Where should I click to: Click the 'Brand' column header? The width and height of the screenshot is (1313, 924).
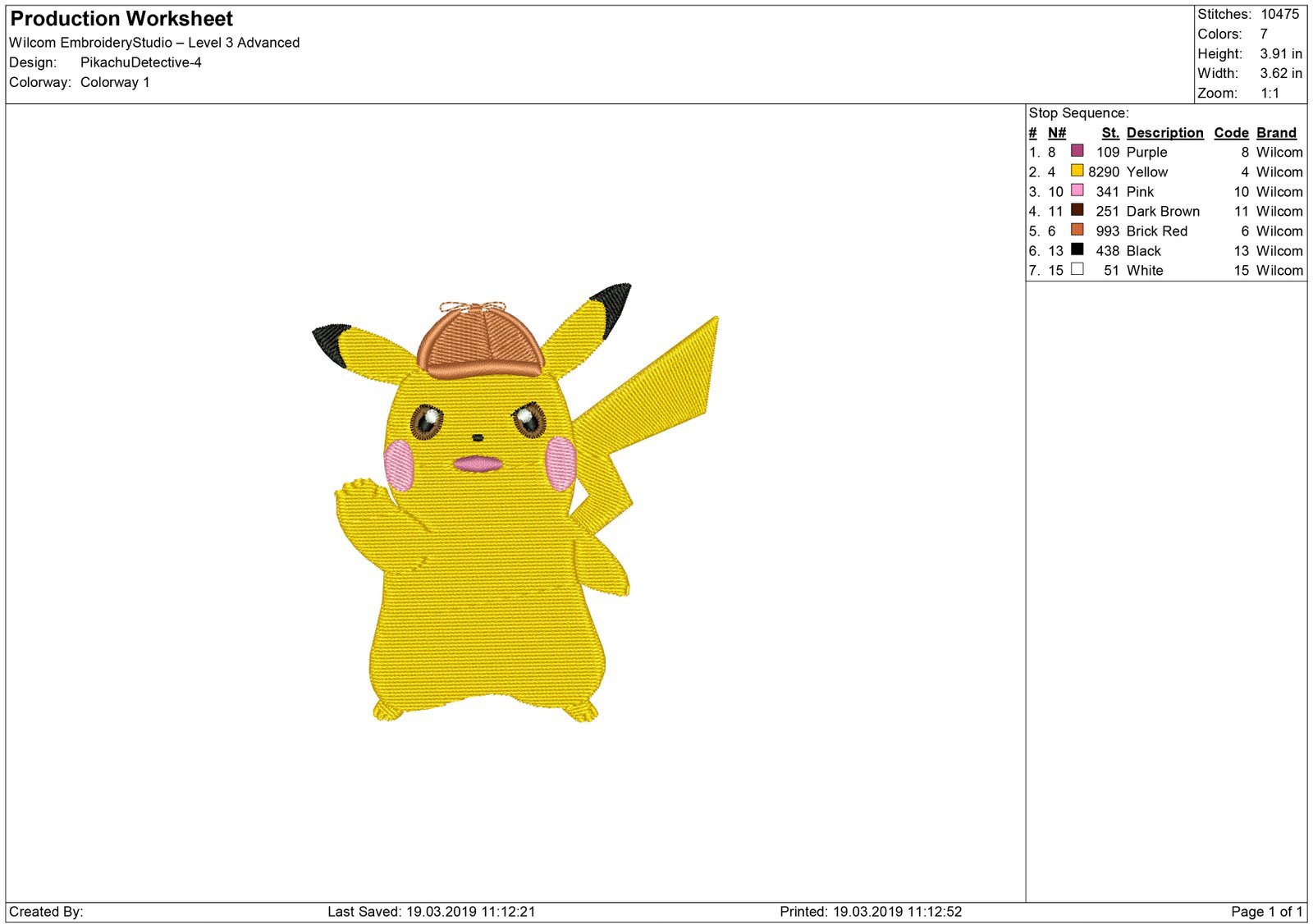point(1277,133)
